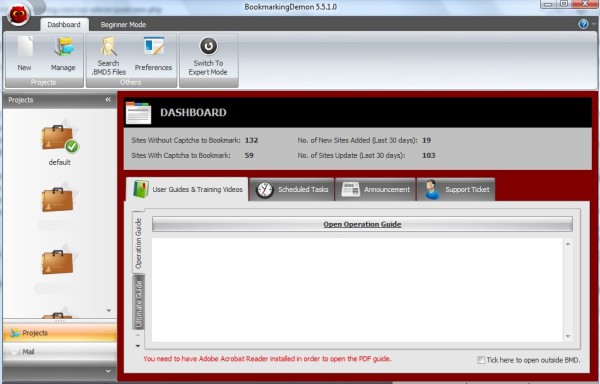Create a New project

(x=24, y=54)
